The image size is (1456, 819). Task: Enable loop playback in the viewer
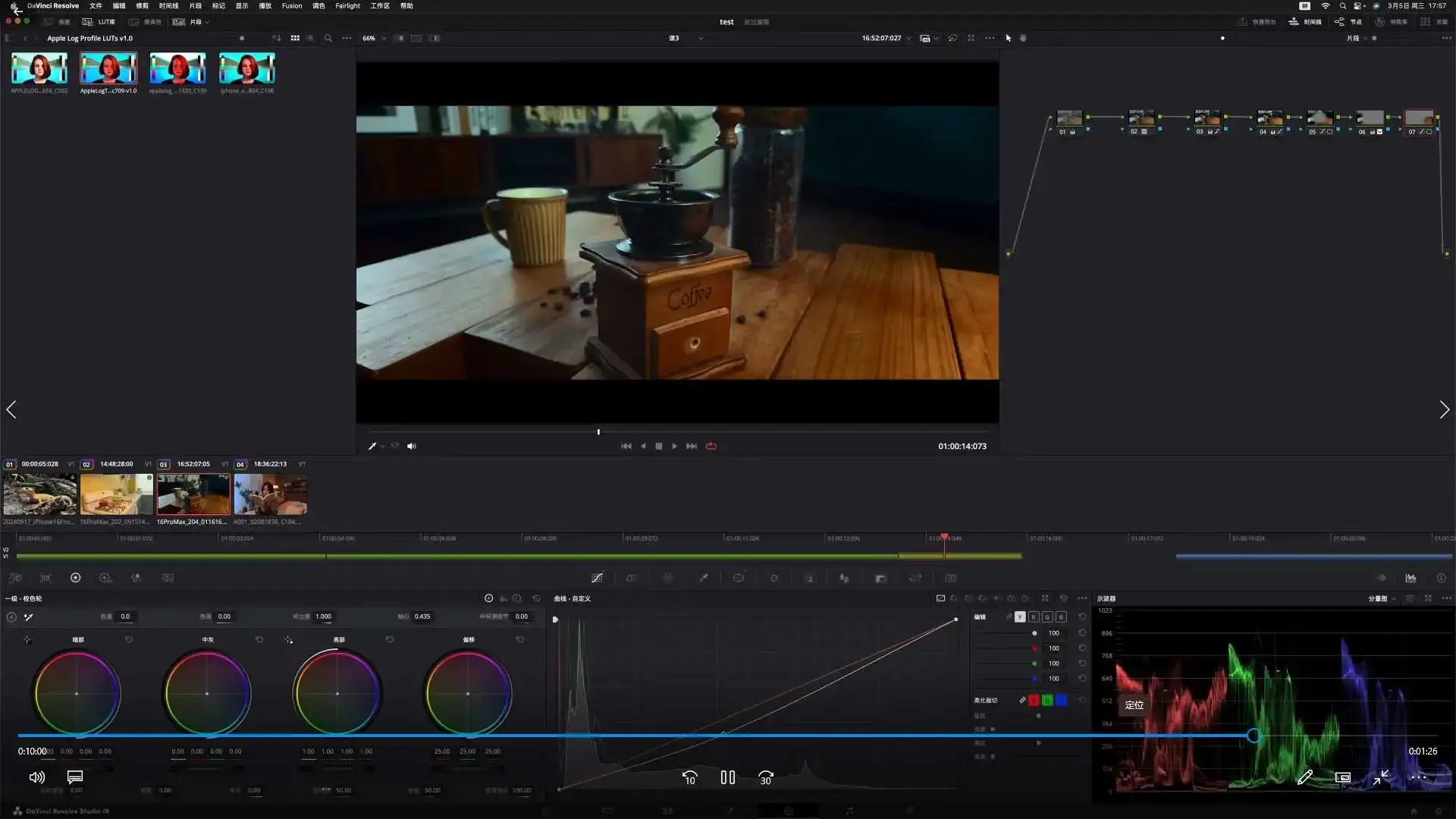pos(711,447)
